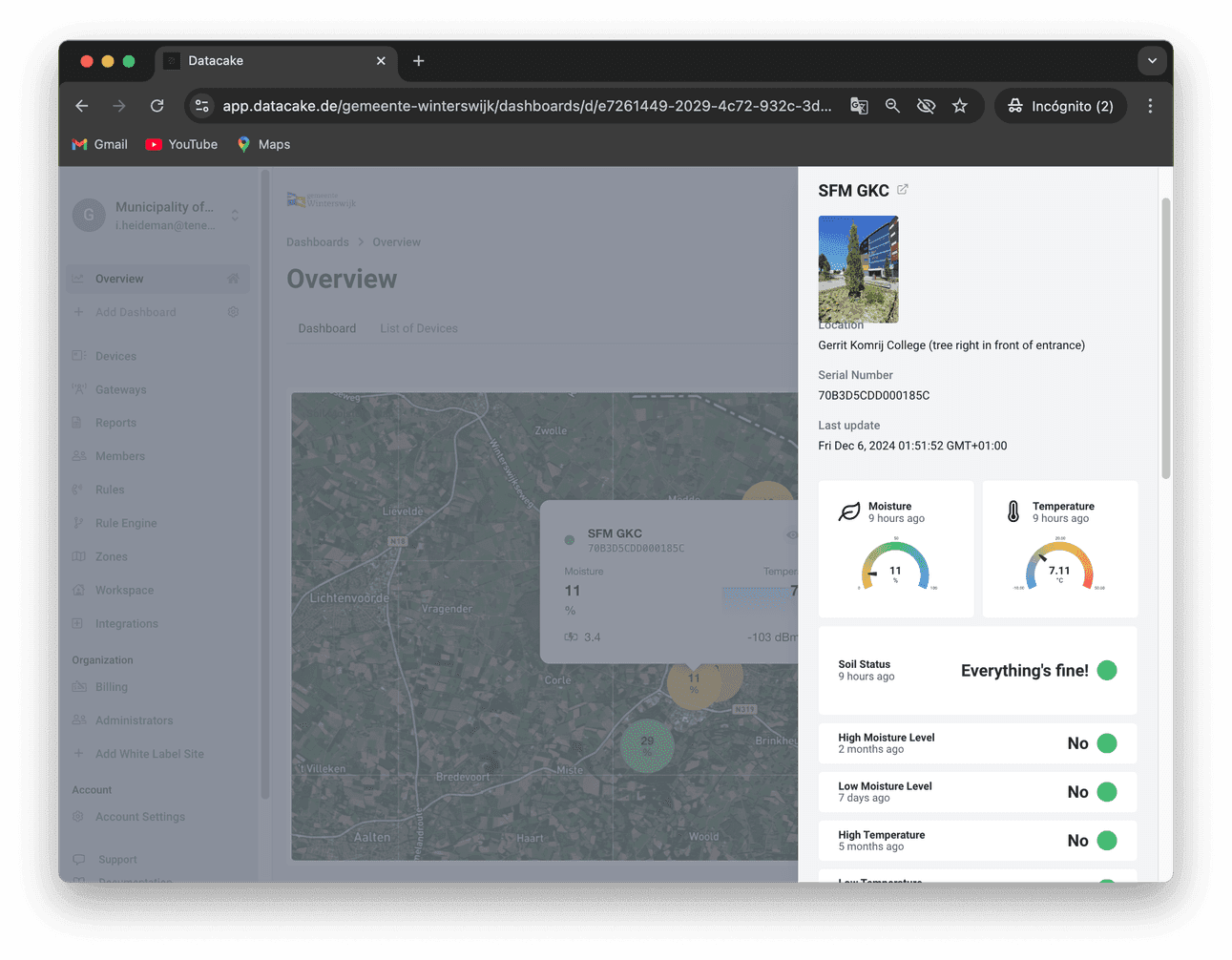The image size is (1232, 960).
Task: Click the browser forward arrow
Action: 119,106
